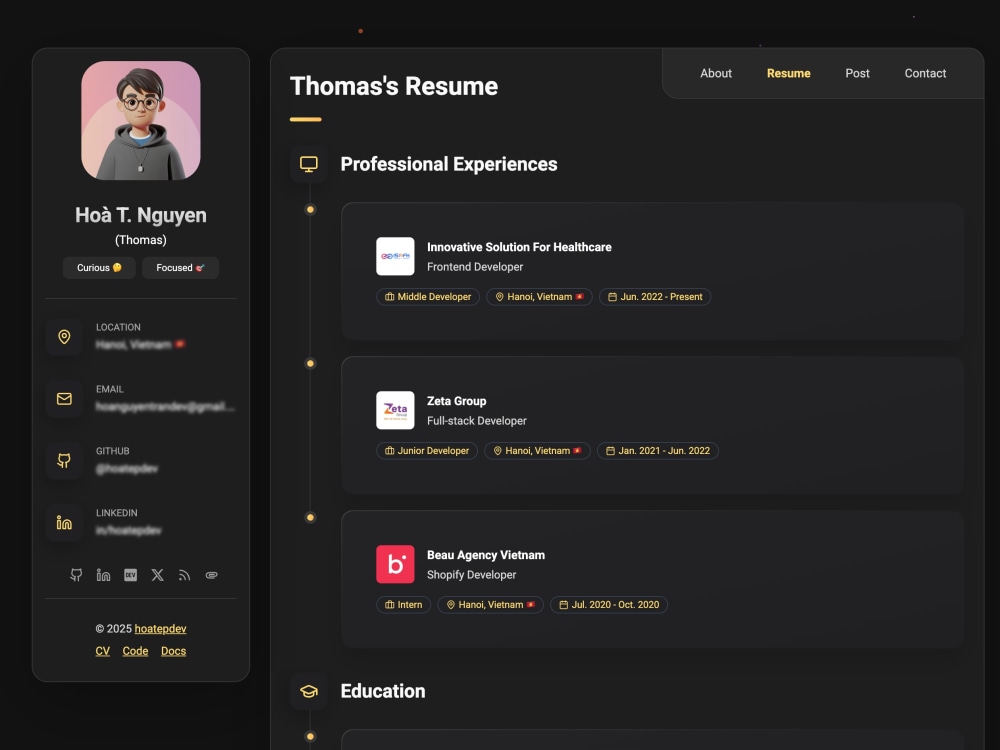
Task: Click the avatar profile picture
Action: pyautogui.click(x=141, y=121)
